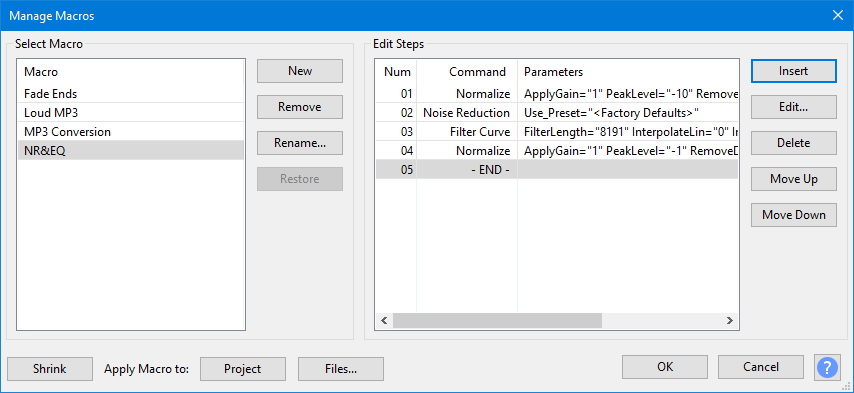Screen dimensions: 854x393
Task: Click the steps list right scroll arrow
Action: pyautogui.click(x=730, y=321)
